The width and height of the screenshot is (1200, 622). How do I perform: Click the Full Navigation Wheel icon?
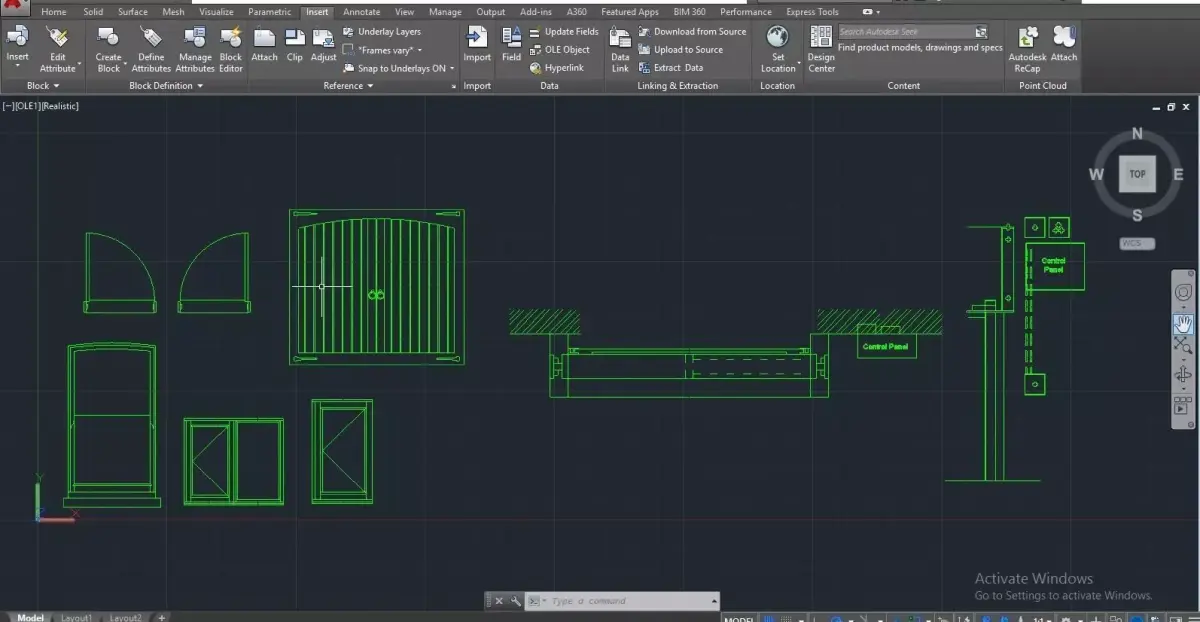pos(1182,292)
